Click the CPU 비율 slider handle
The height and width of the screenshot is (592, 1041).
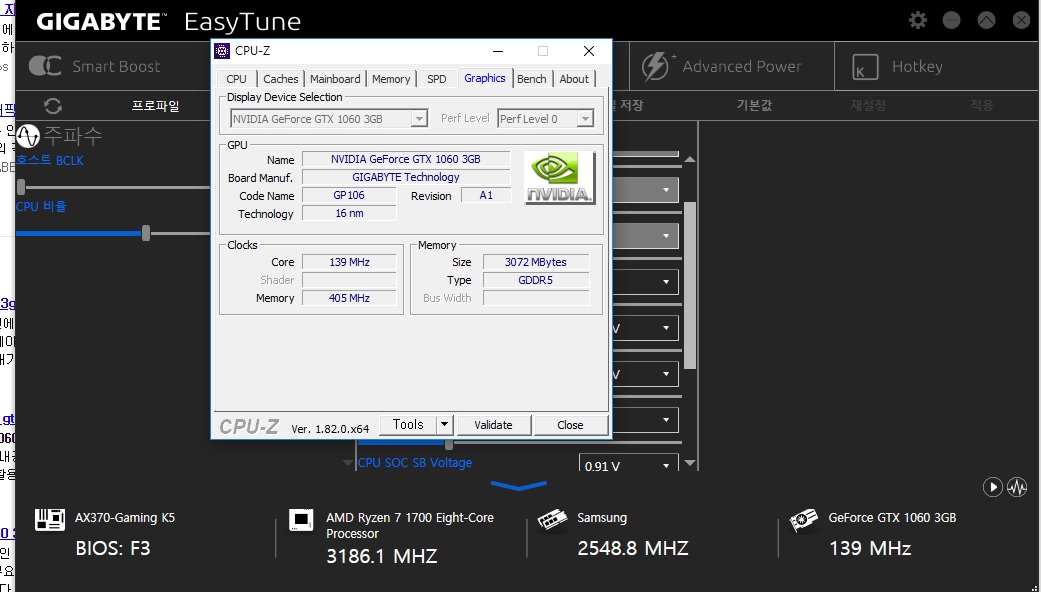[x=146, y=233]
